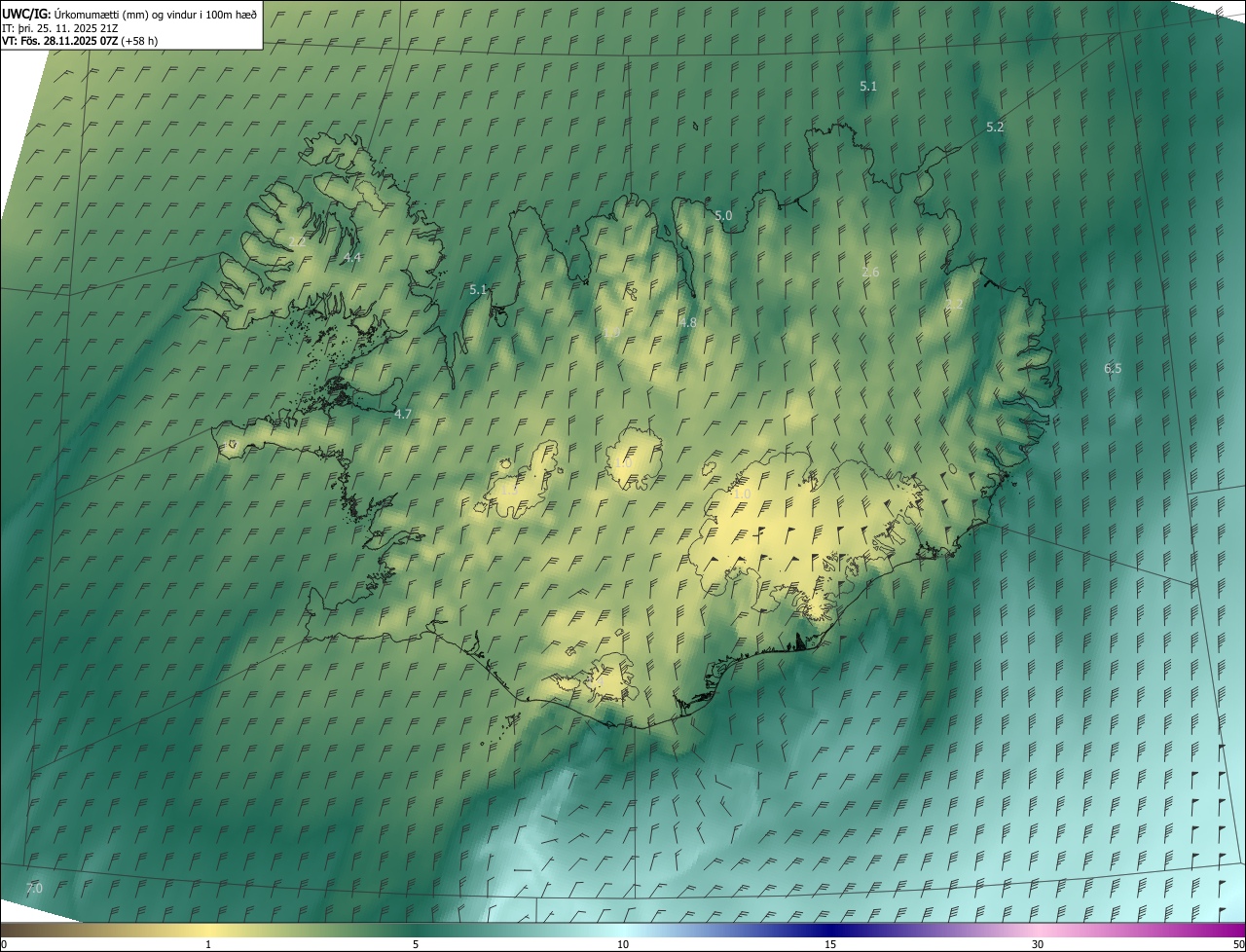Click the '50' label on the color scale
Image resolution: width=1246 pixels, height=952 pixels.
(x=1238, y=945)
